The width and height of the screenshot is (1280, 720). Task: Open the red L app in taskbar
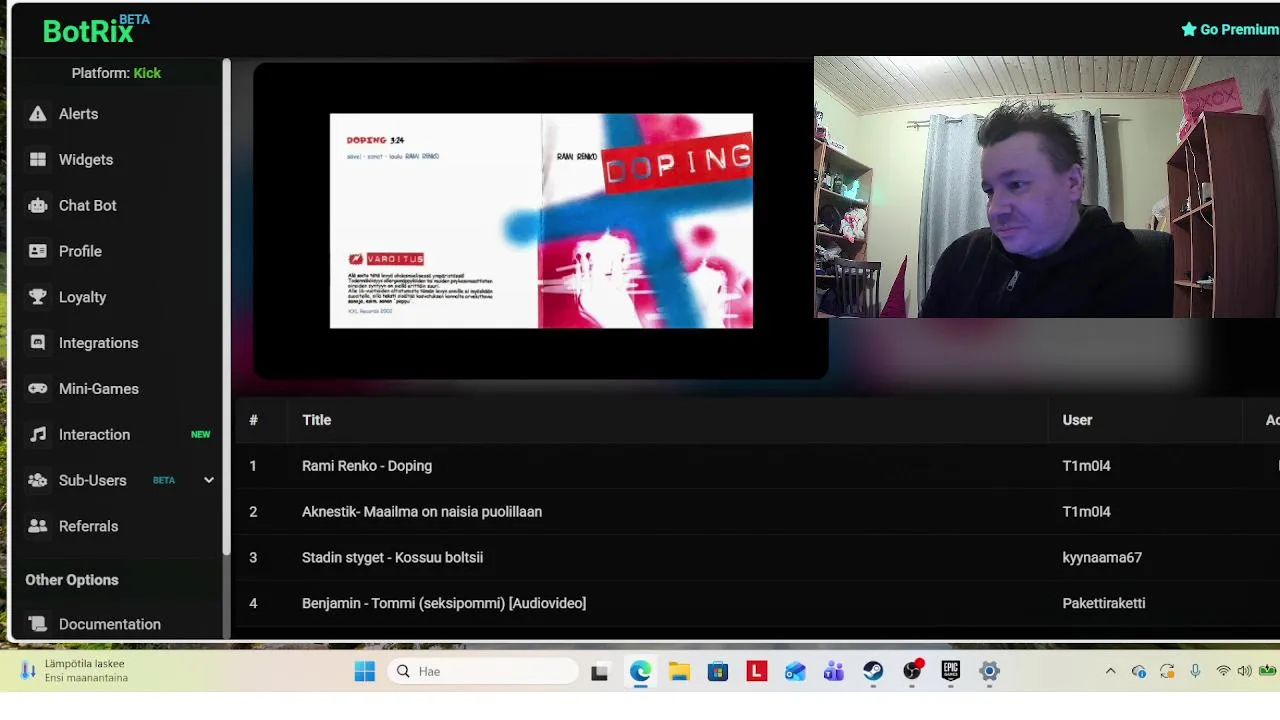[756, 672]
